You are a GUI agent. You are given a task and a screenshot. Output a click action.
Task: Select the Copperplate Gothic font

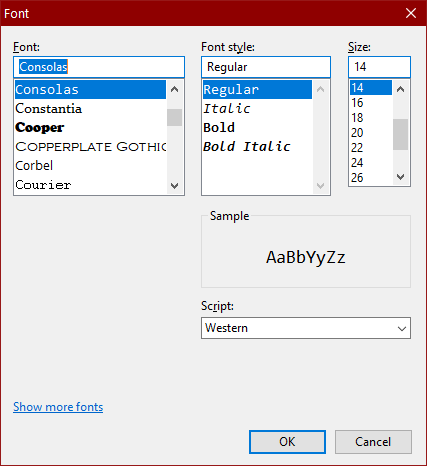[90, 146]
